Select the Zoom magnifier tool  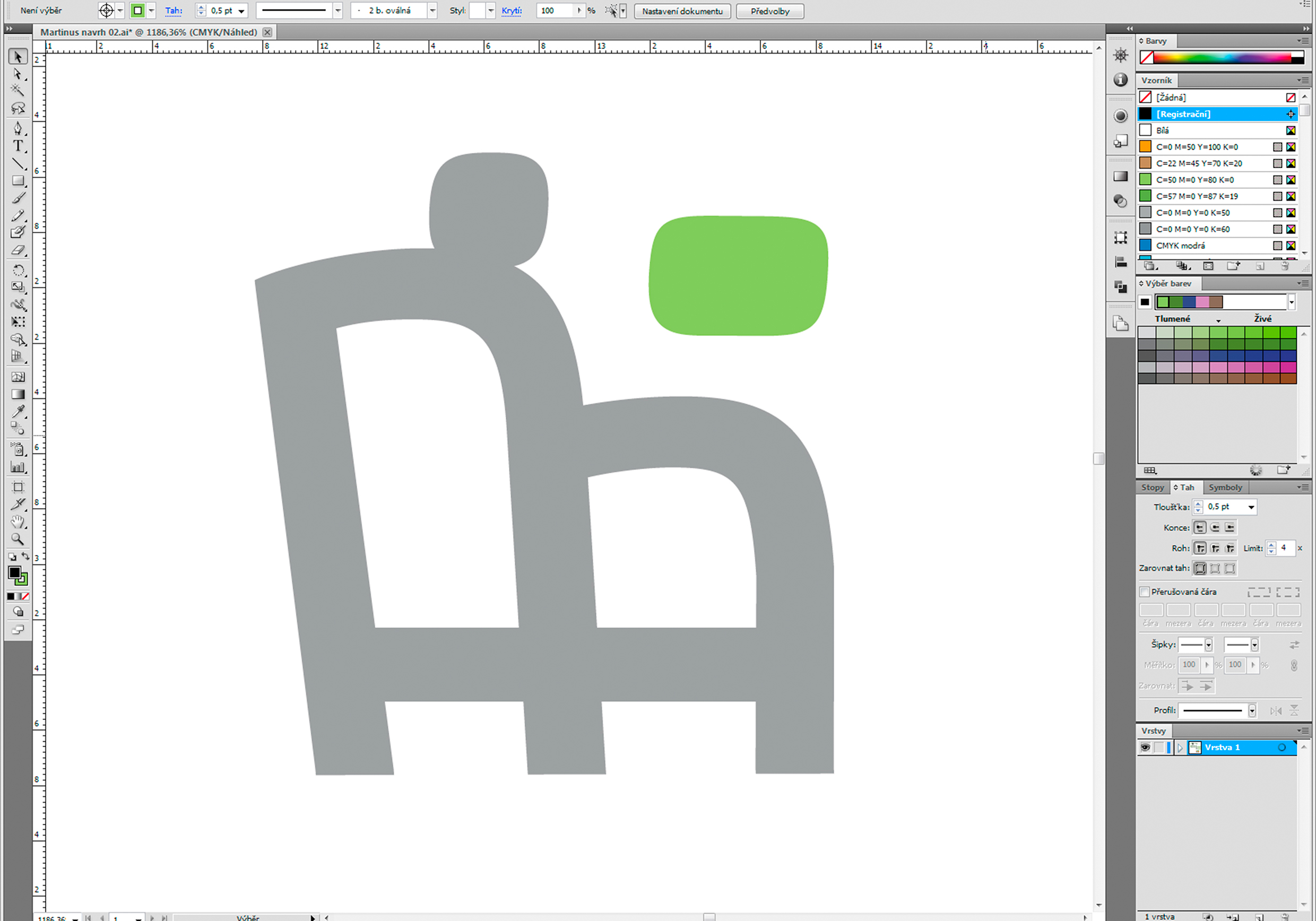(18, 540)
